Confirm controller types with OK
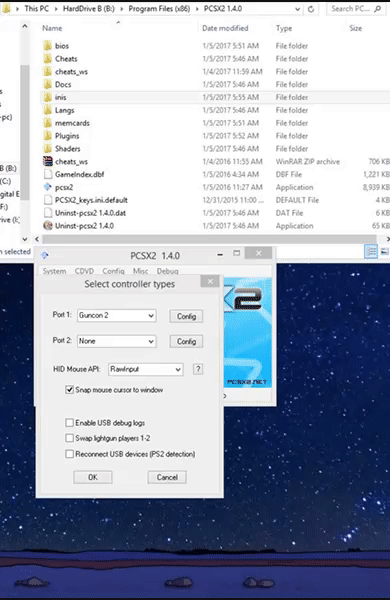Image resolution: width=390 pixels, height=600 pixels. (x=93, y=477)
